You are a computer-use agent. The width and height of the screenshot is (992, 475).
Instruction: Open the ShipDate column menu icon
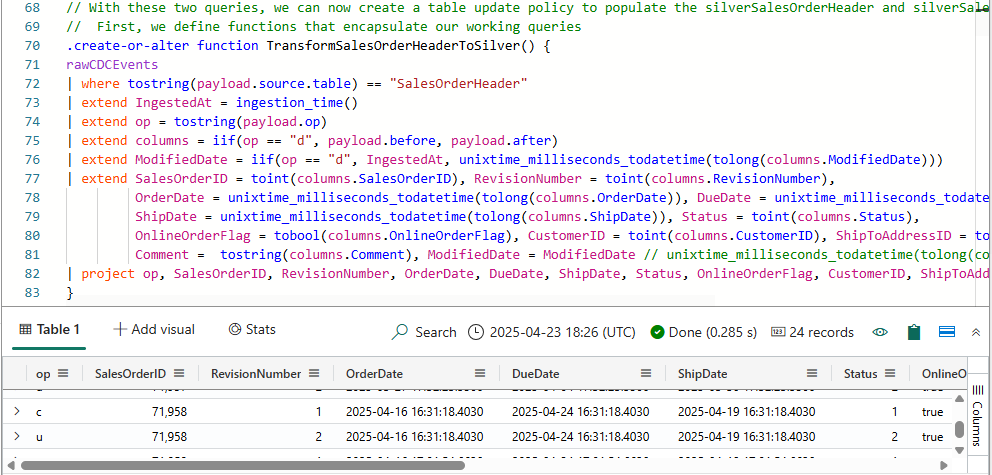(x=811, y=374)
